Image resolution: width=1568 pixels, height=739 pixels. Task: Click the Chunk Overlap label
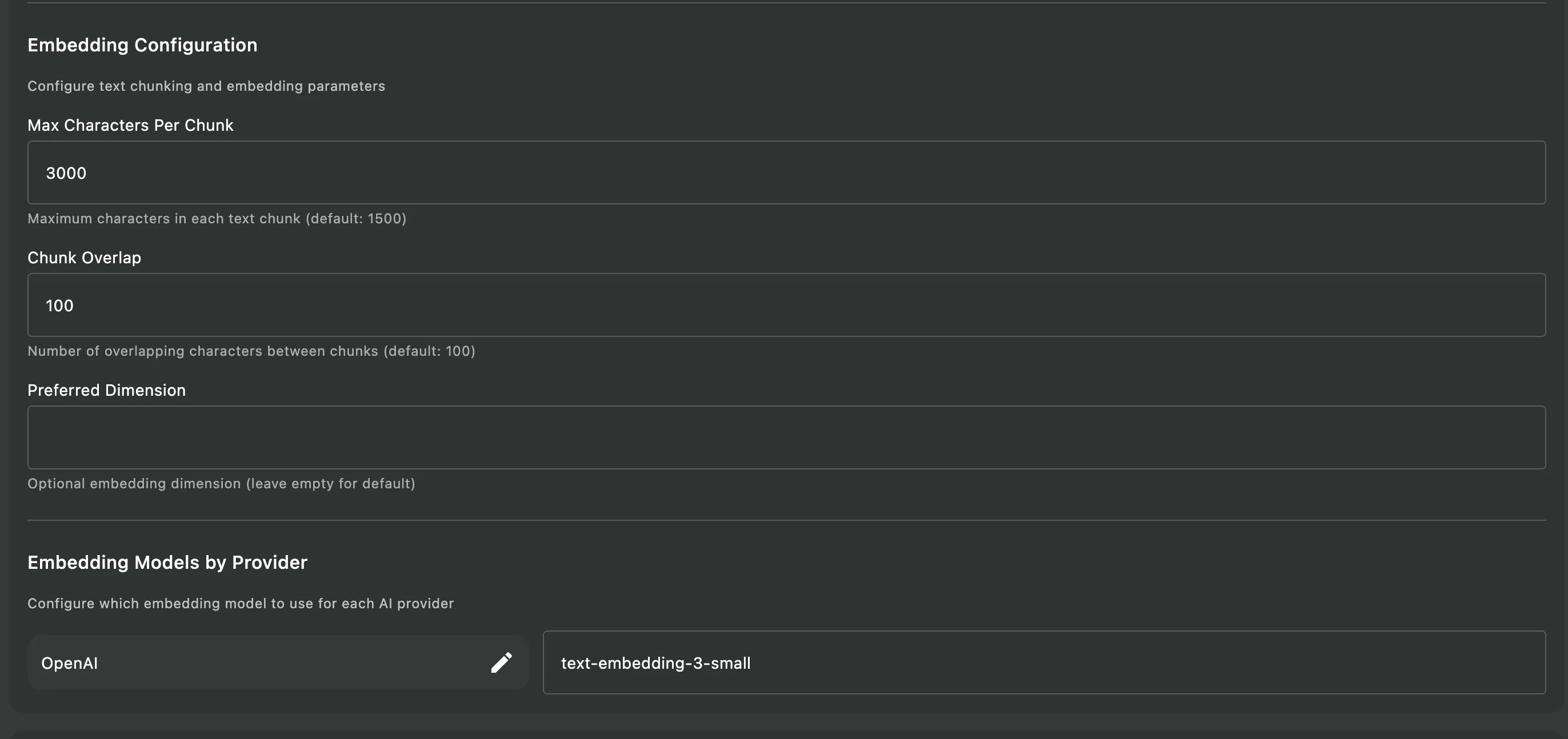(83, 258)
